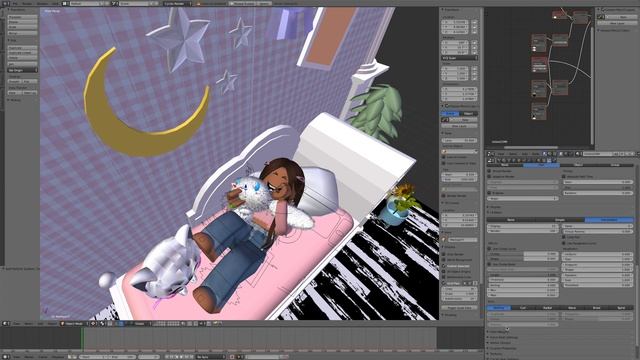Open the node editor type icon
640x360 pixels.
[x=491, y=154]
